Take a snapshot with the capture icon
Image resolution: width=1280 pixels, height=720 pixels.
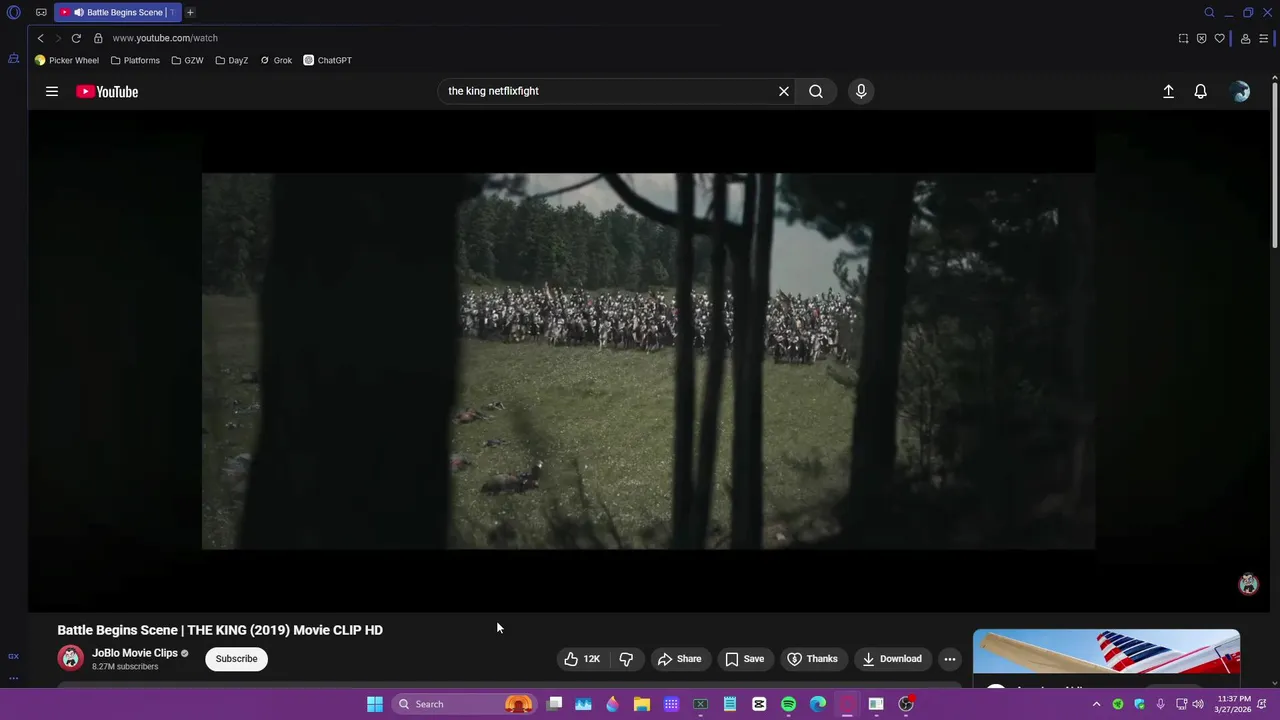pos(1183,39)
